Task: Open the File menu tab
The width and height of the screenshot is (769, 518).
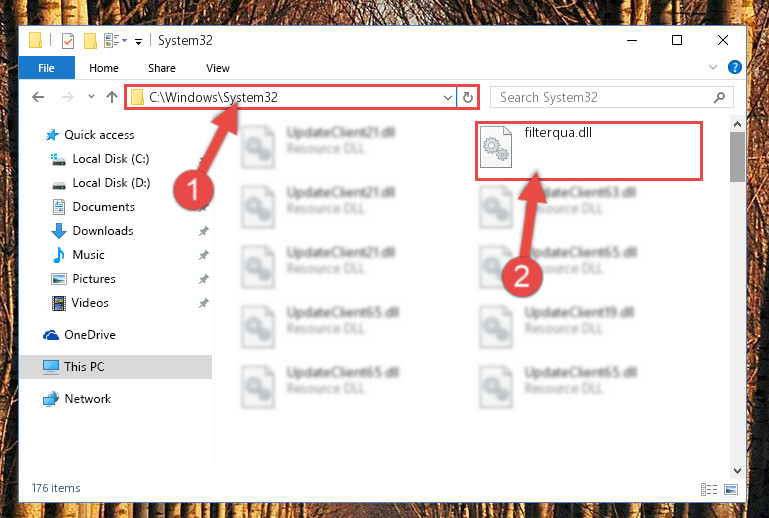Action: 47,68
